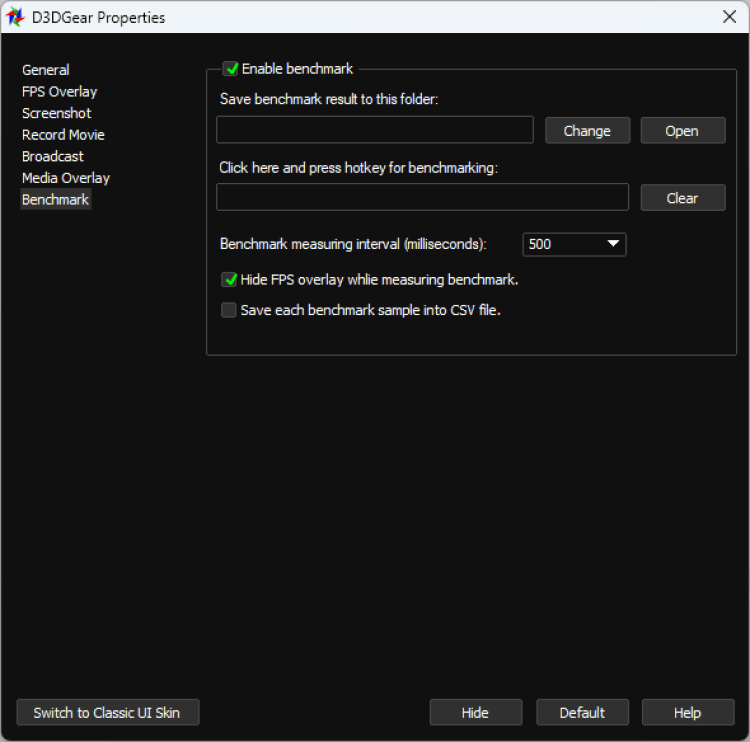Switch to Classic UI Skin
750x742 pixels.
[x=108, y=712]
